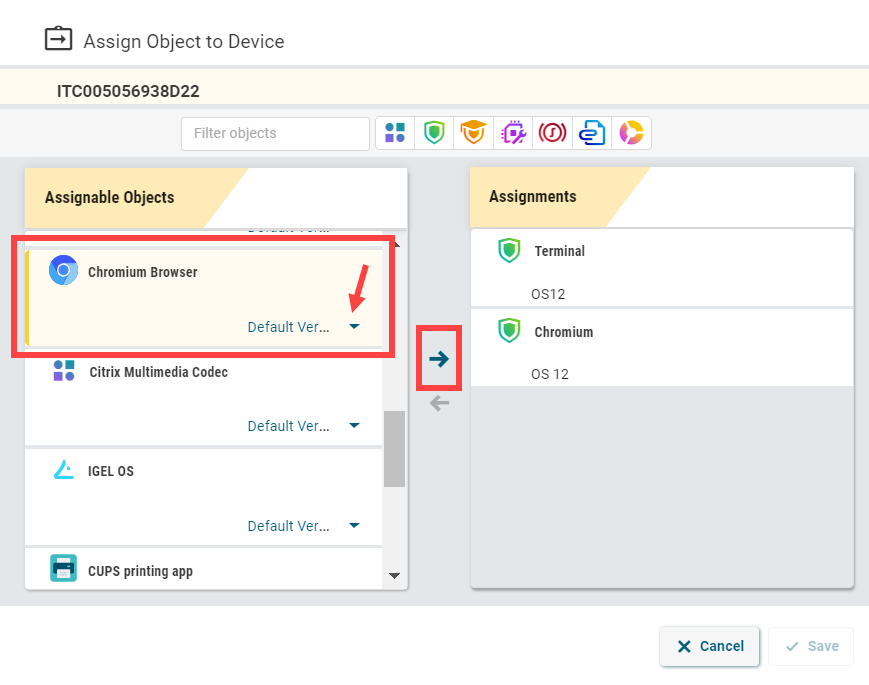Select Terminal OS12 assignment entry

661,268
